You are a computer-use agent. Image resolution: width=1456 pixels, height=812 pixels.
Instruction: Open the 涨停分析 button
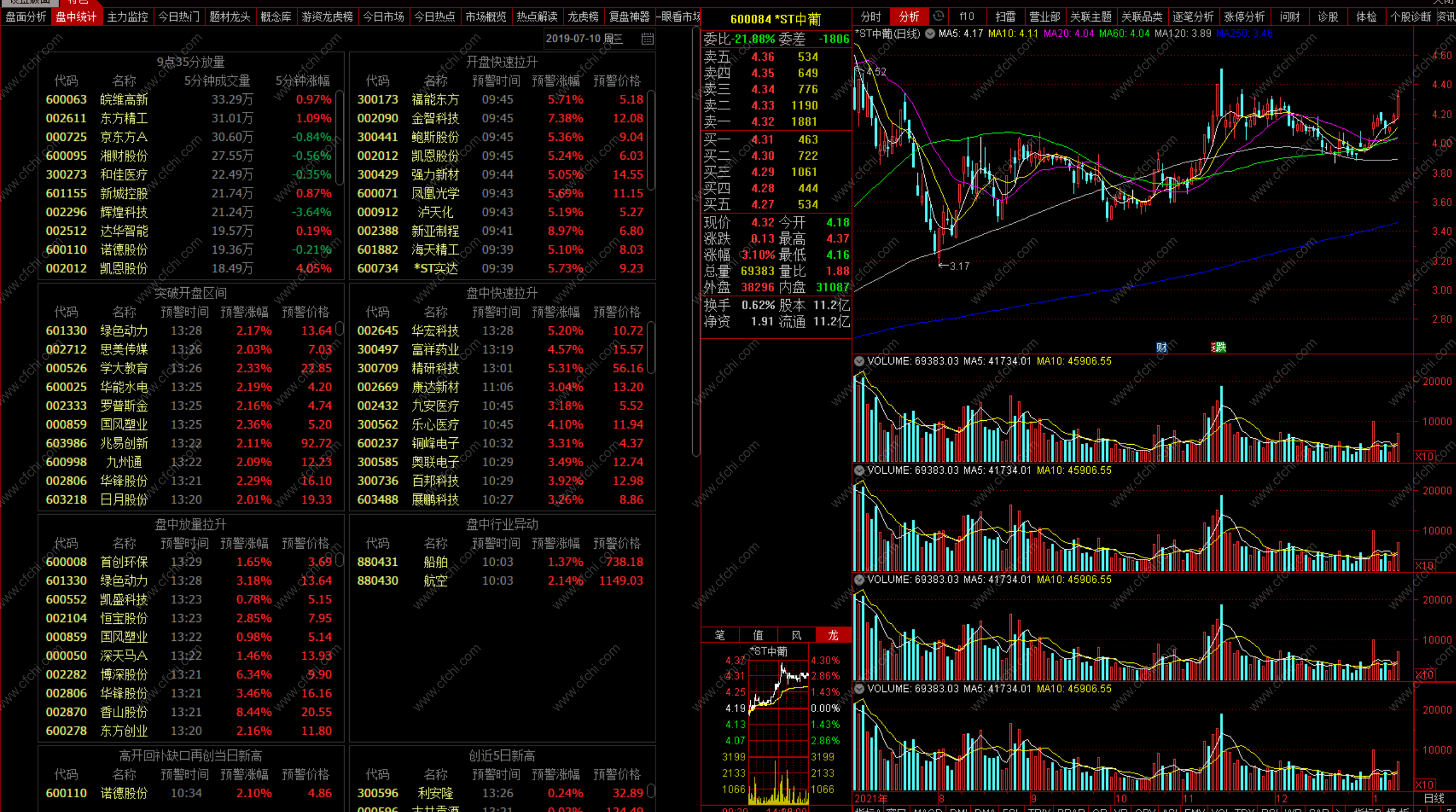pyautogui.click(x=1244, y=16)
